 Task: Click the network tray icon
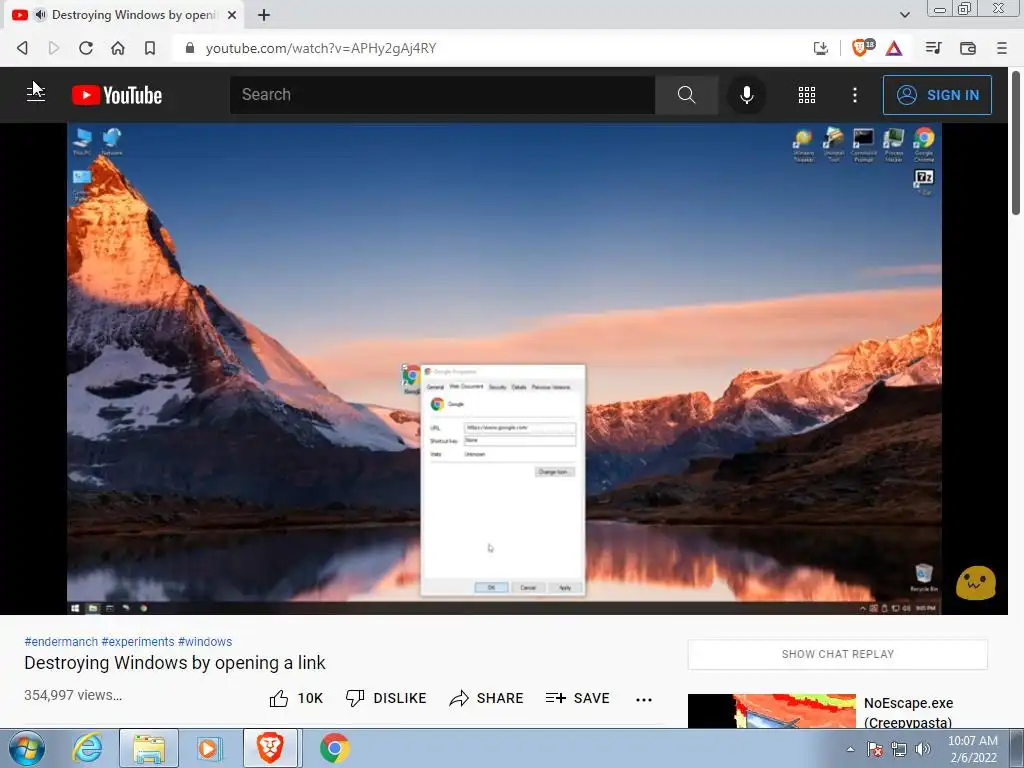(899, 749)
